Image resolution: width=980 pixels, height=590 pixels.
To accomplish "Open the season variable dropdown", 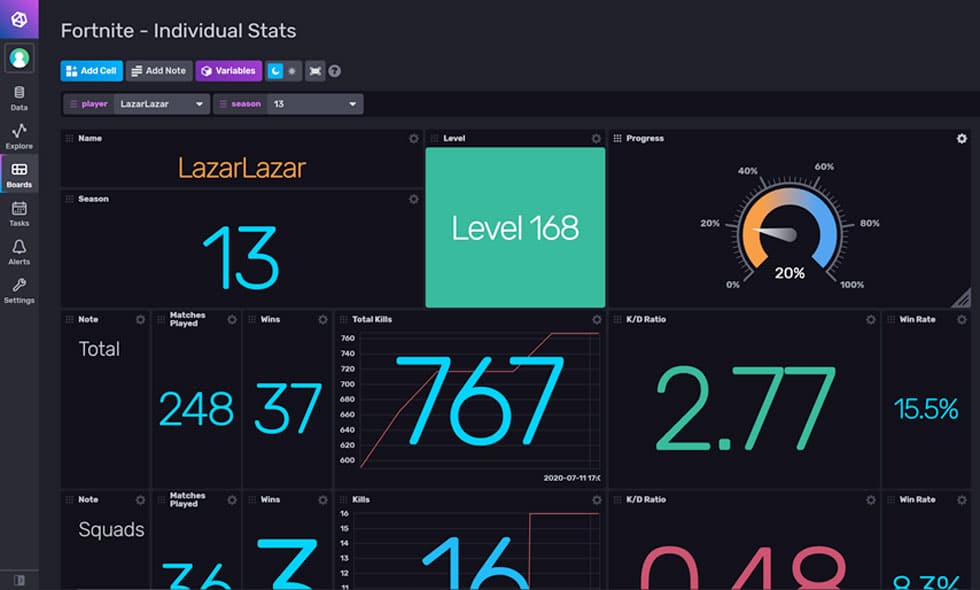I will point(317,103).
